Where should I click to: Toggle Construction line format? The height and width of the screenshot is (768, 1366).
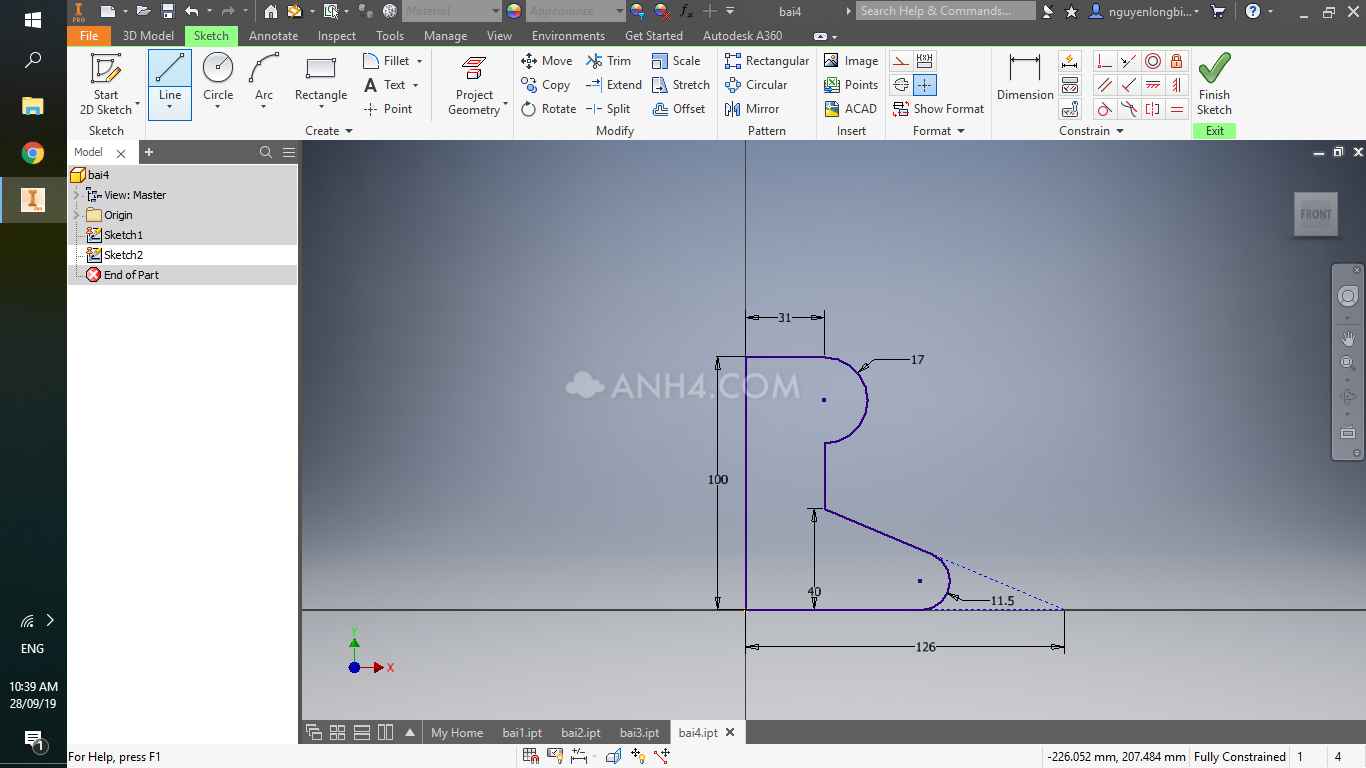(x=900, y=61)
